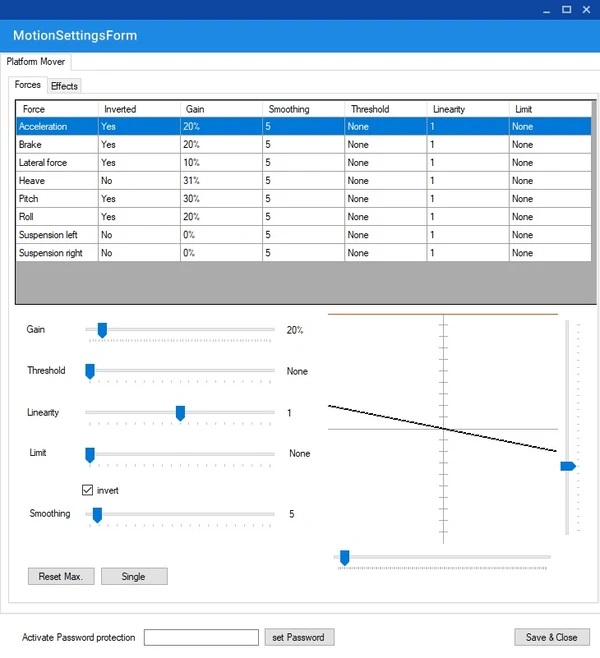Click the Reset Max. button

click(x=61, y=577)
